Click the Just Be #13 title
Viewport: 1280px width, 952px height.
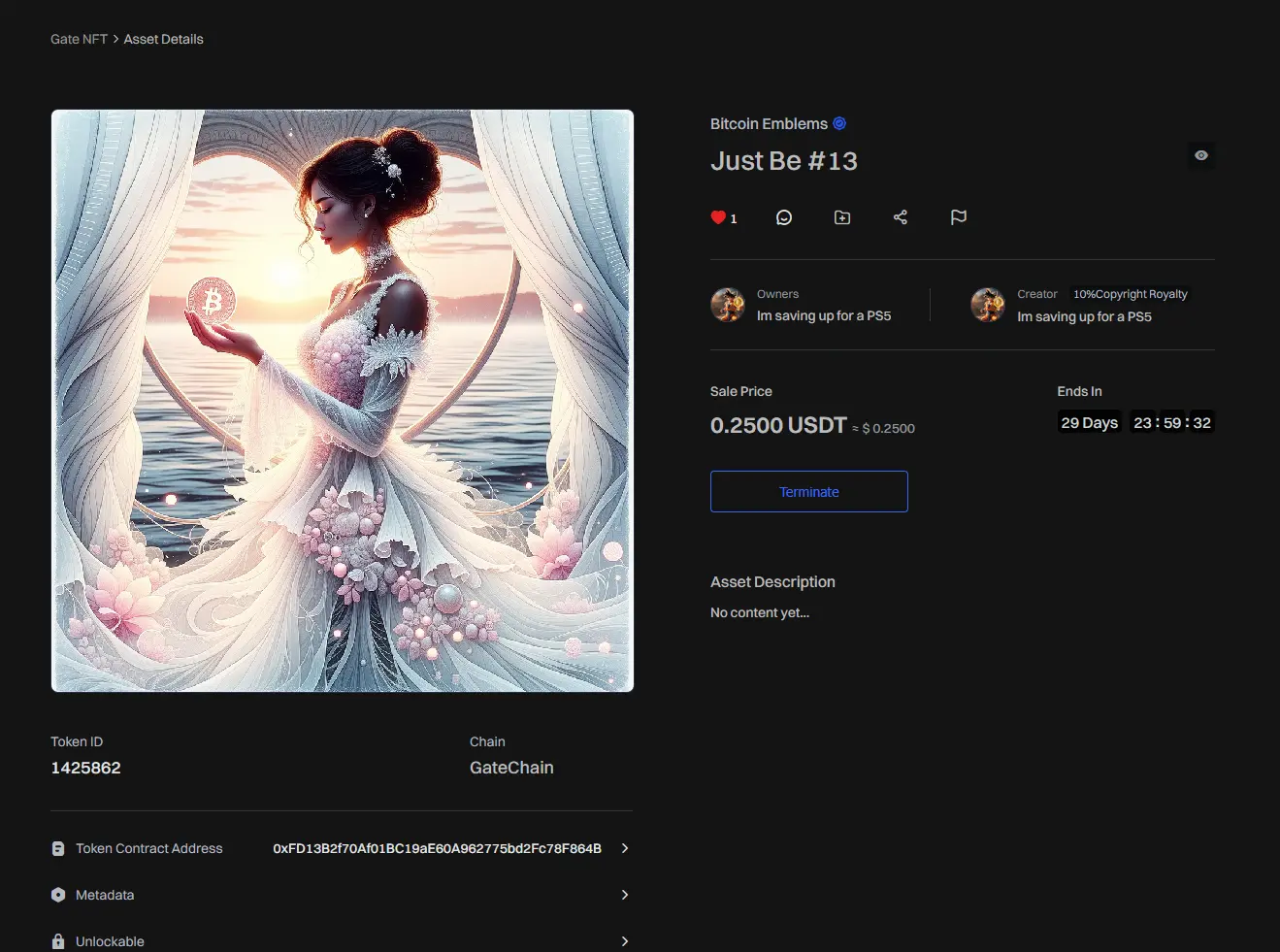click(784, 161)
